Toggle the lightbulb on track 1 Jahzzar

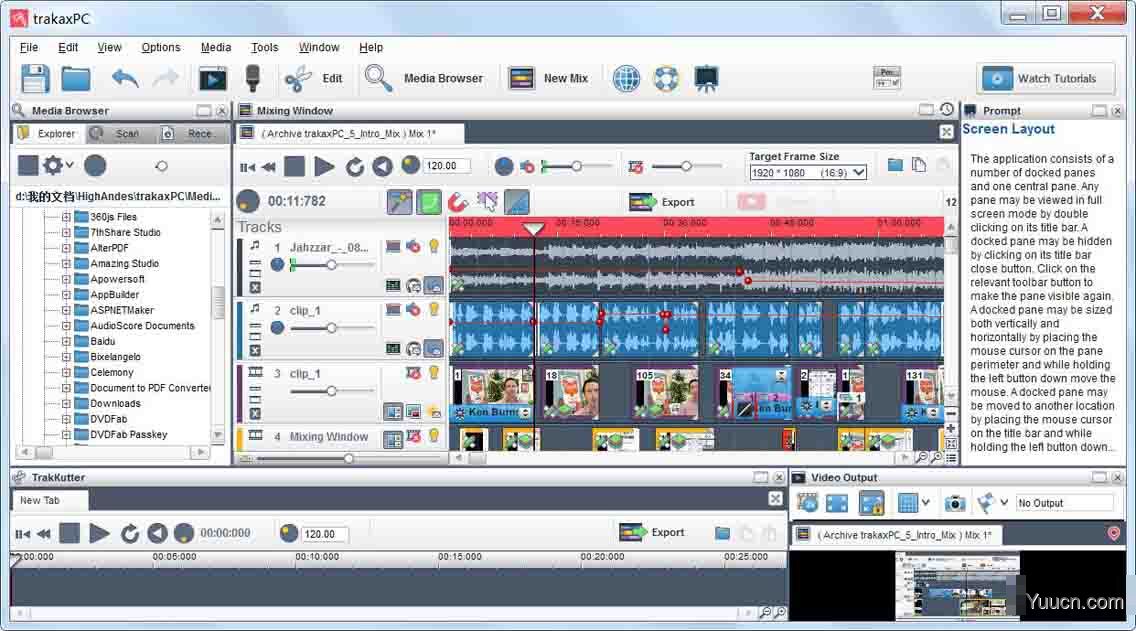tap(434, 246)
